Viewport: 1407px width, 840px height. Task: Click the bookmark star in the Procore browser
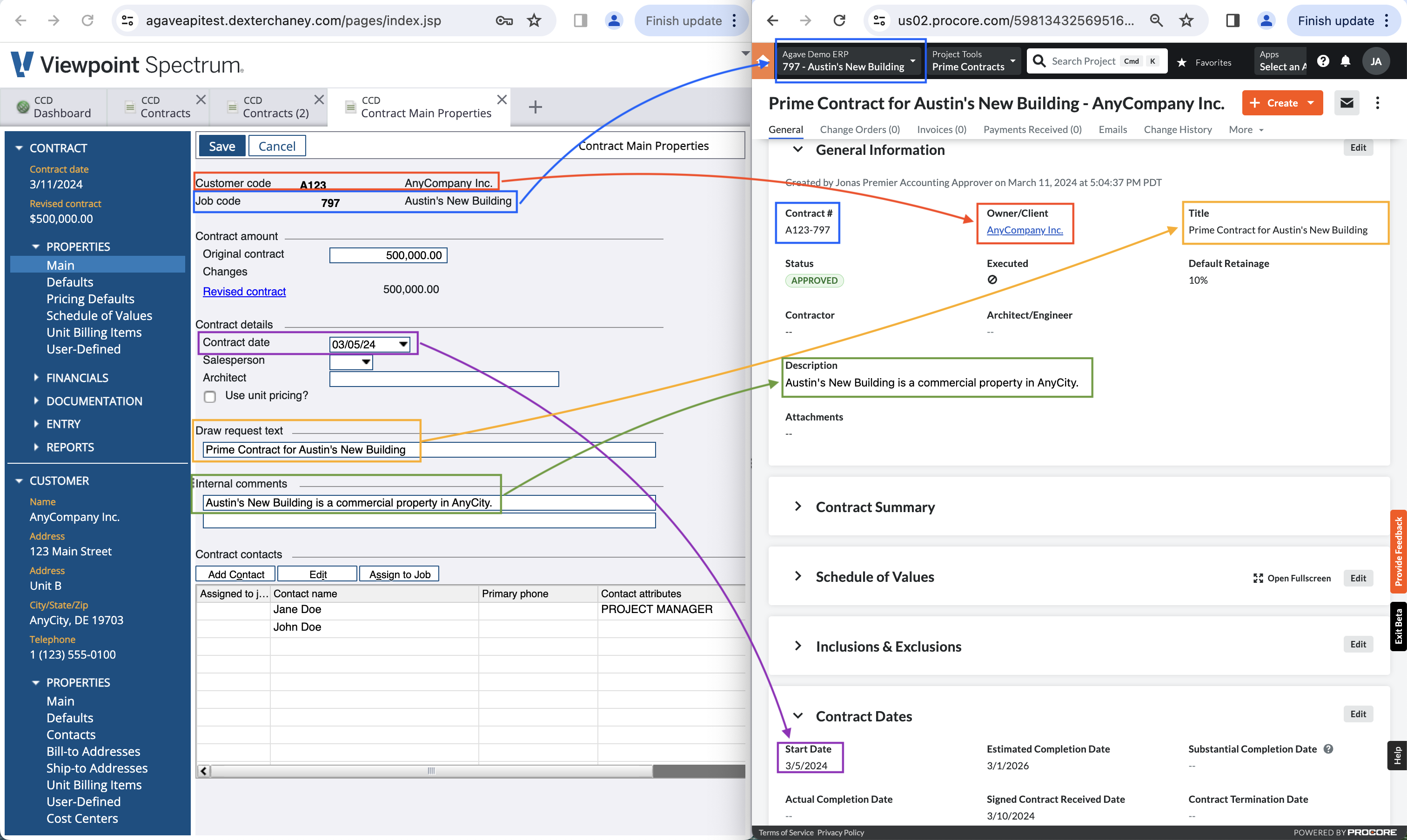[1186, 21]
